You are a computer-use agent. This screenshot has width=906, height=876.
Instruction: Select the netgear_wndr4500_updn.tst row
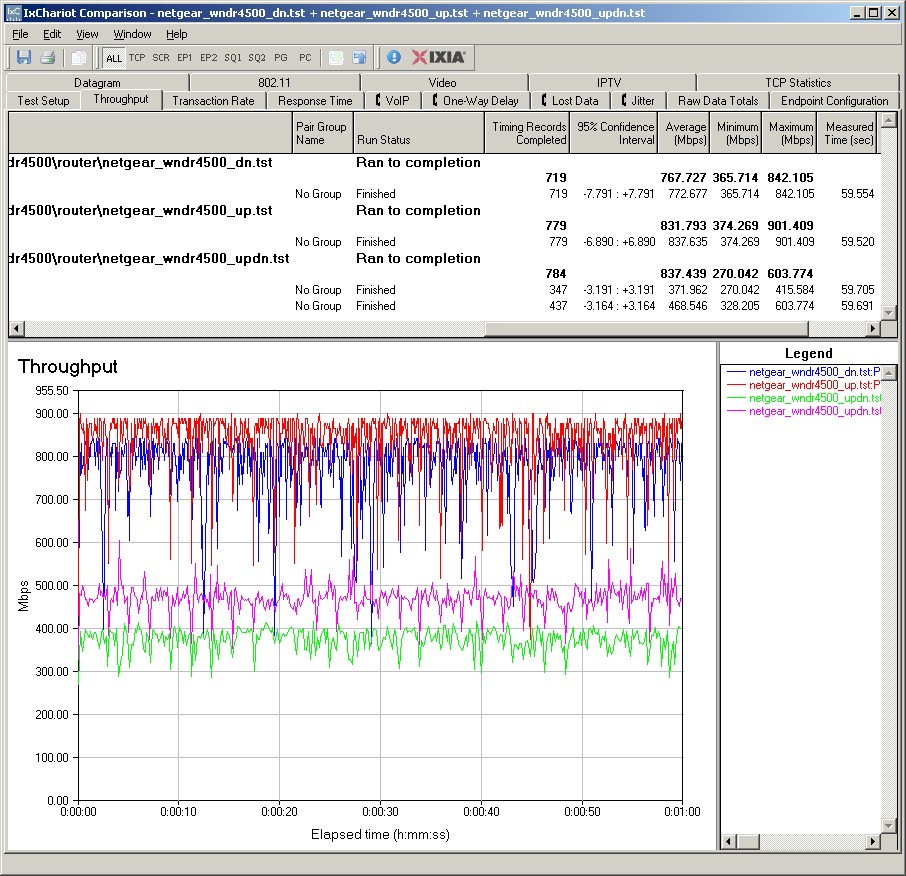[444, 258]
